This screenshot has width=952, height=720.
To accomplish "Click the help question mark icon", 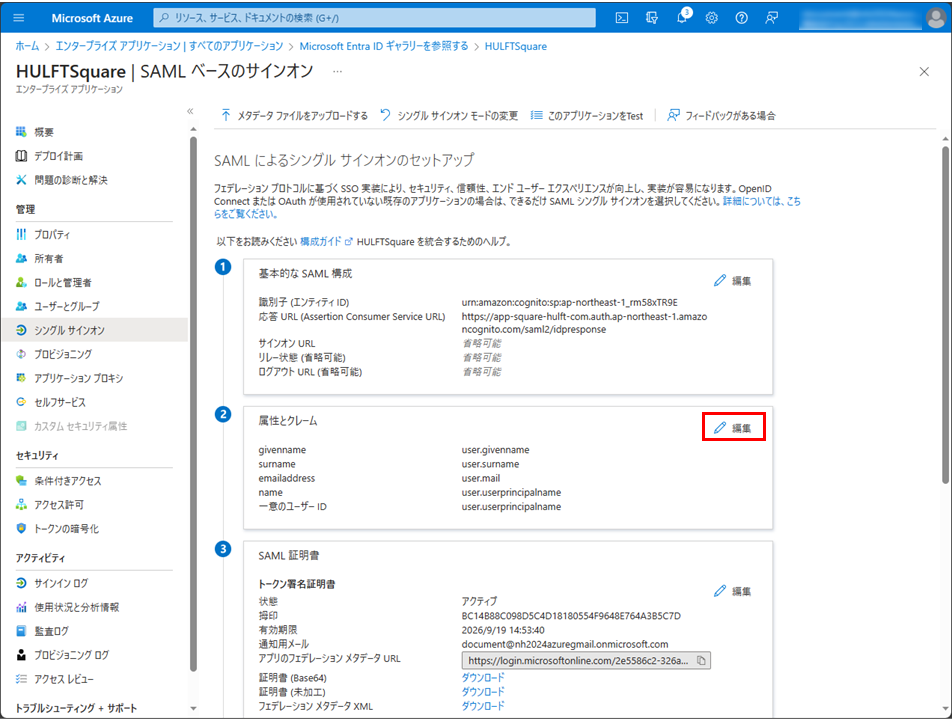I will 741,18.
